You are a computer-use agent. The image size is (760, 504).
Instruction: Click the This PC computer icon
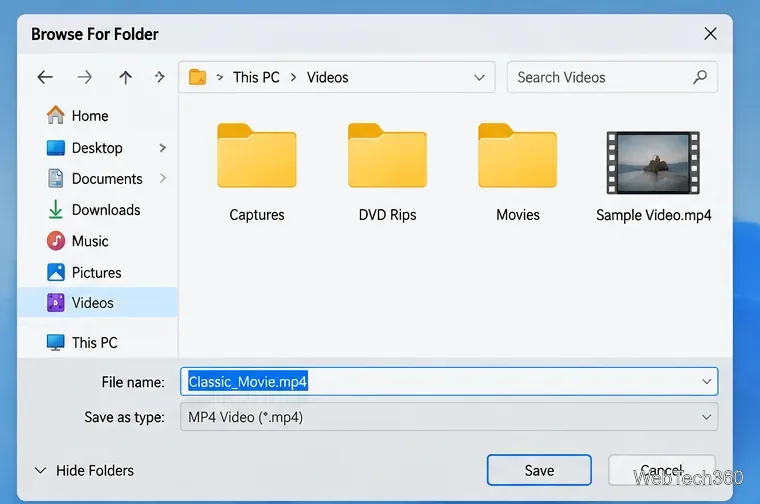[56, 342]
